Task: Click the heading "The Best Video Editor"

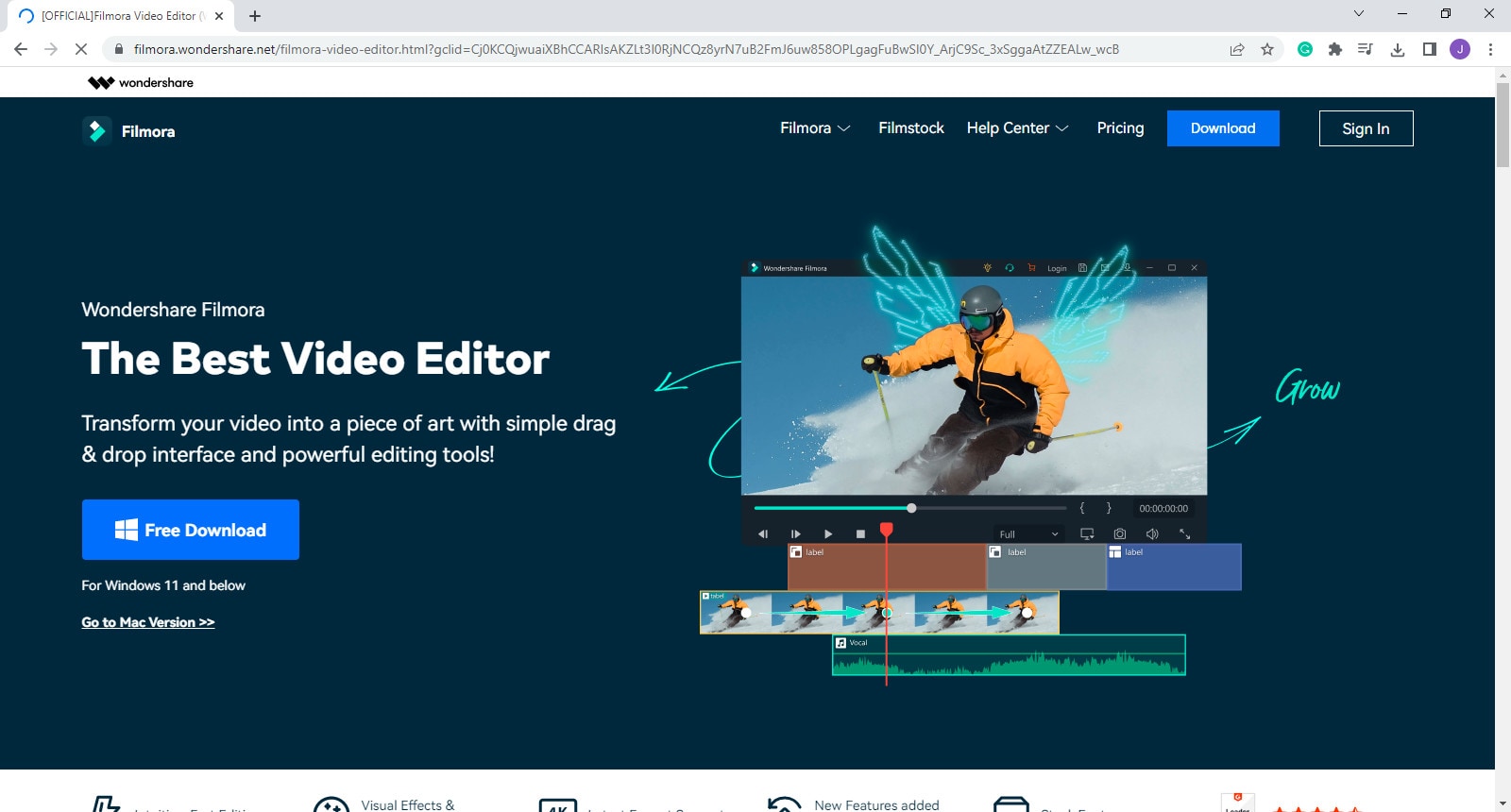Action: point(315,359)
